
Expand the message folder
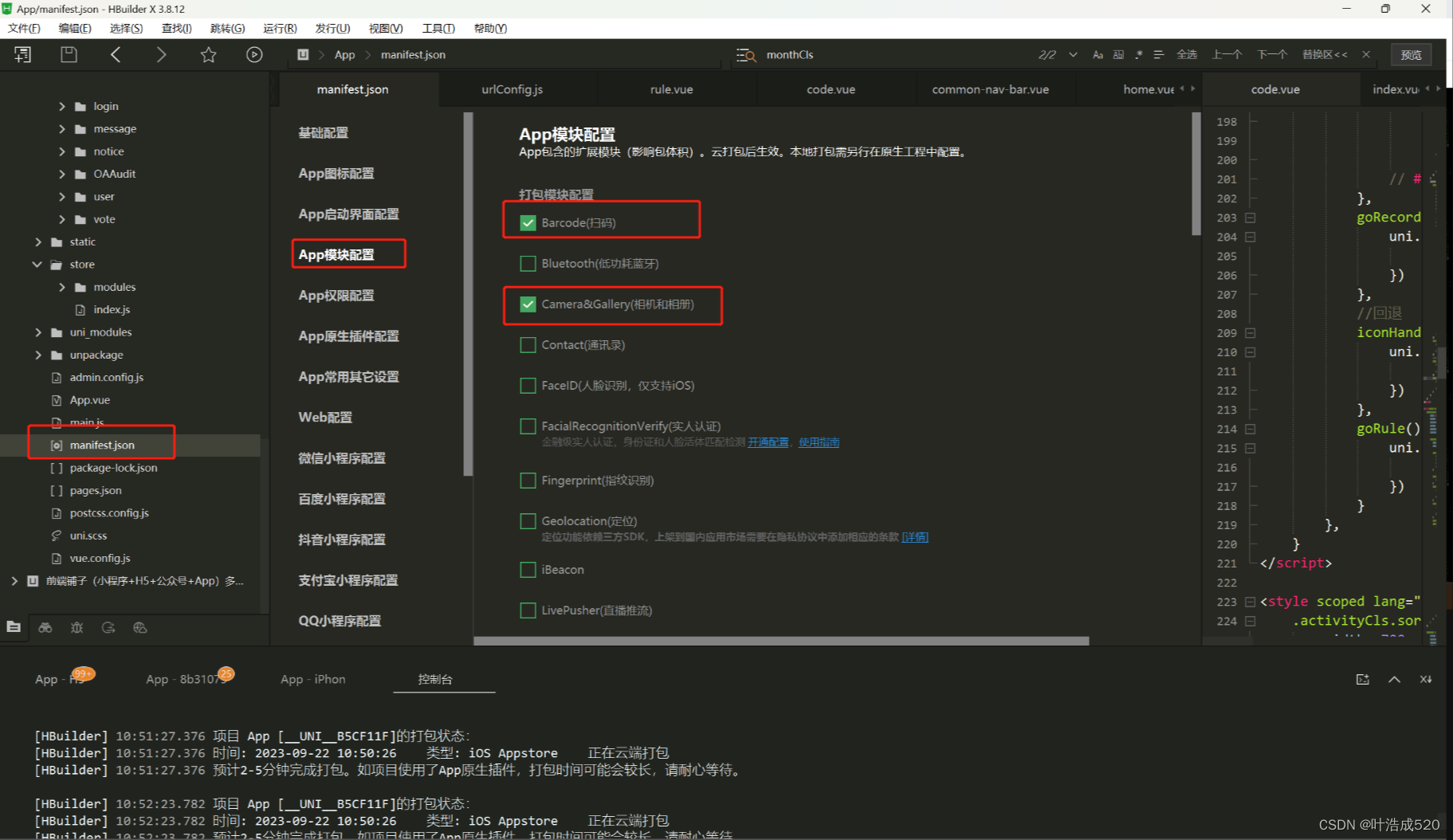click(x=62, y=128)
